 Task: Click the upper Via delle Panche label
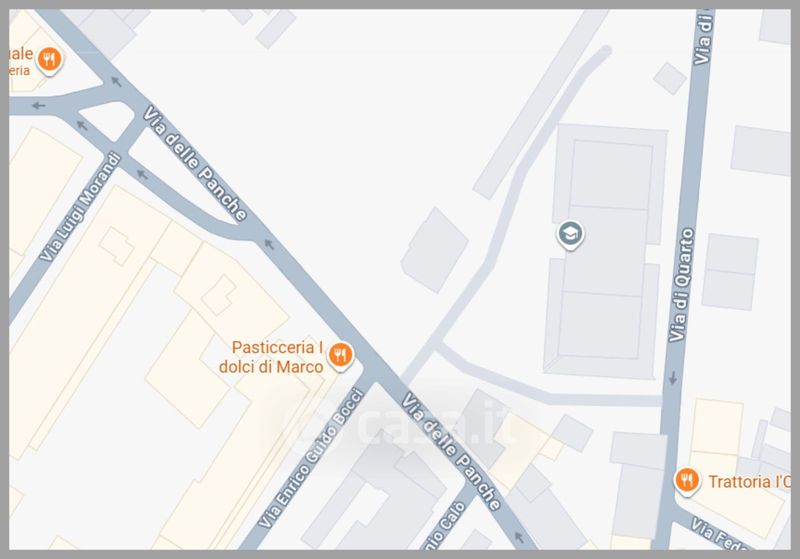tap(194, 163)
